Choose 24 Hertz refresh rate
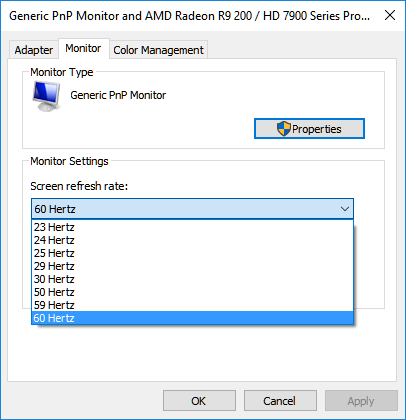The width and height of the screenshot is (406, 420). pyautogui.click(x=192, y=240)
